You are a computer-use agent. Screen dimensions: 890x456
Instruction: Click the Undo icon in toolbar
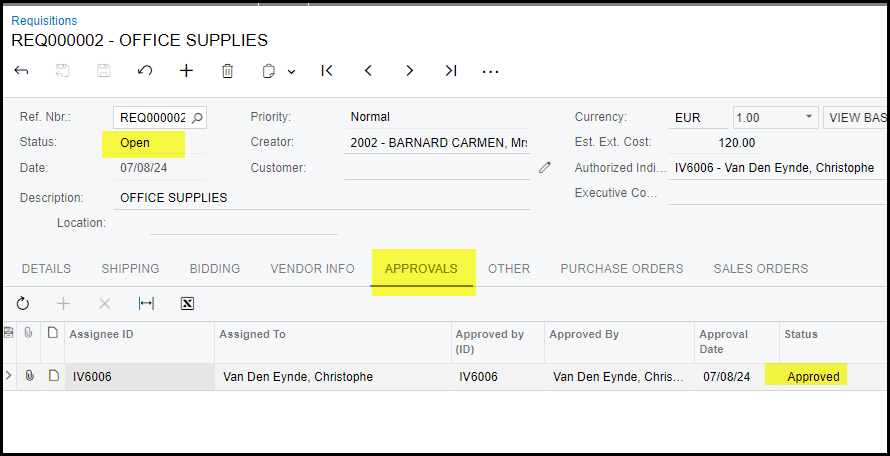coord(145,71)
